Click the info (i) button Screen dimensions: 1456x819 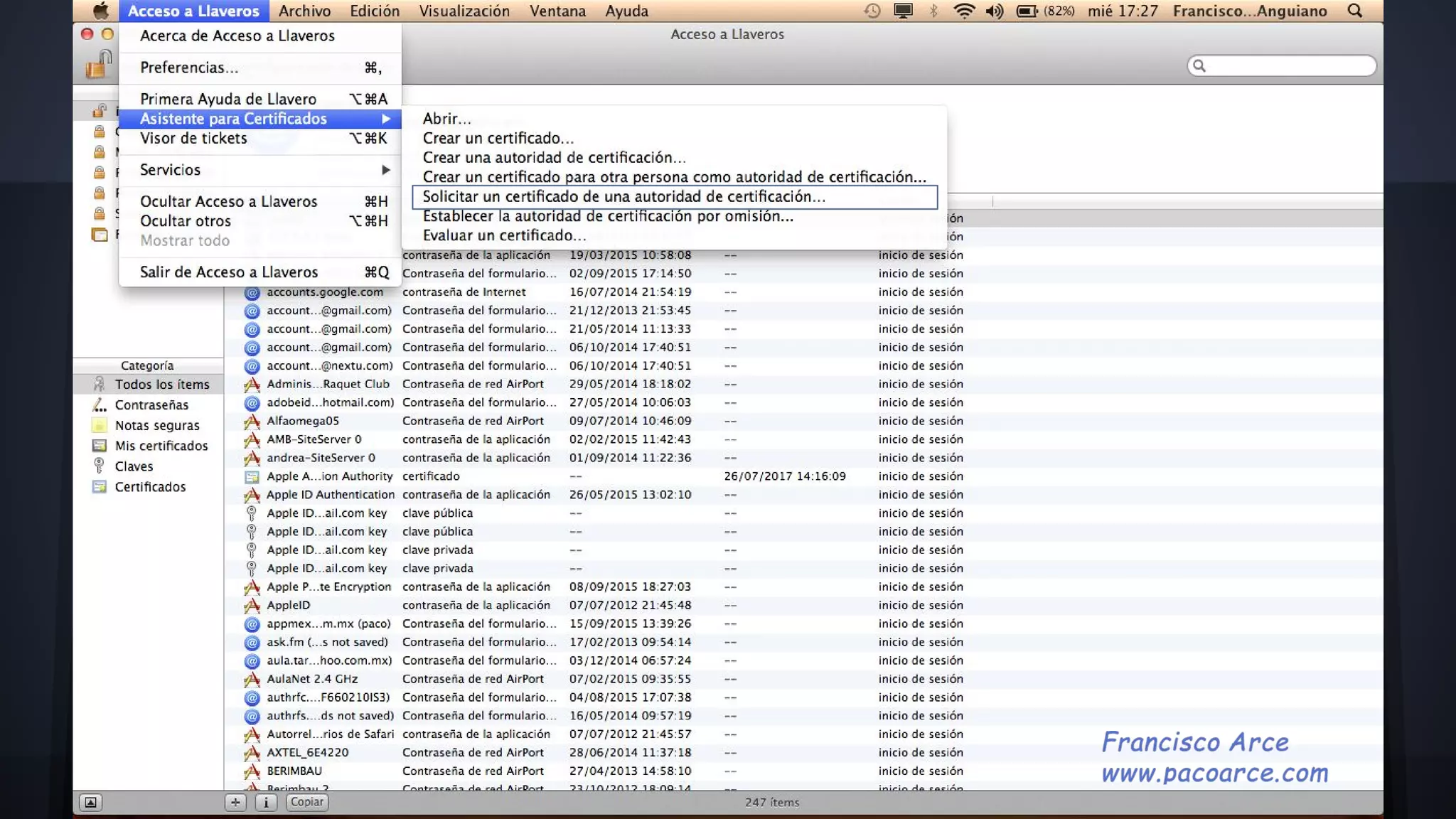pyautogui.click(x=266, y=802)
